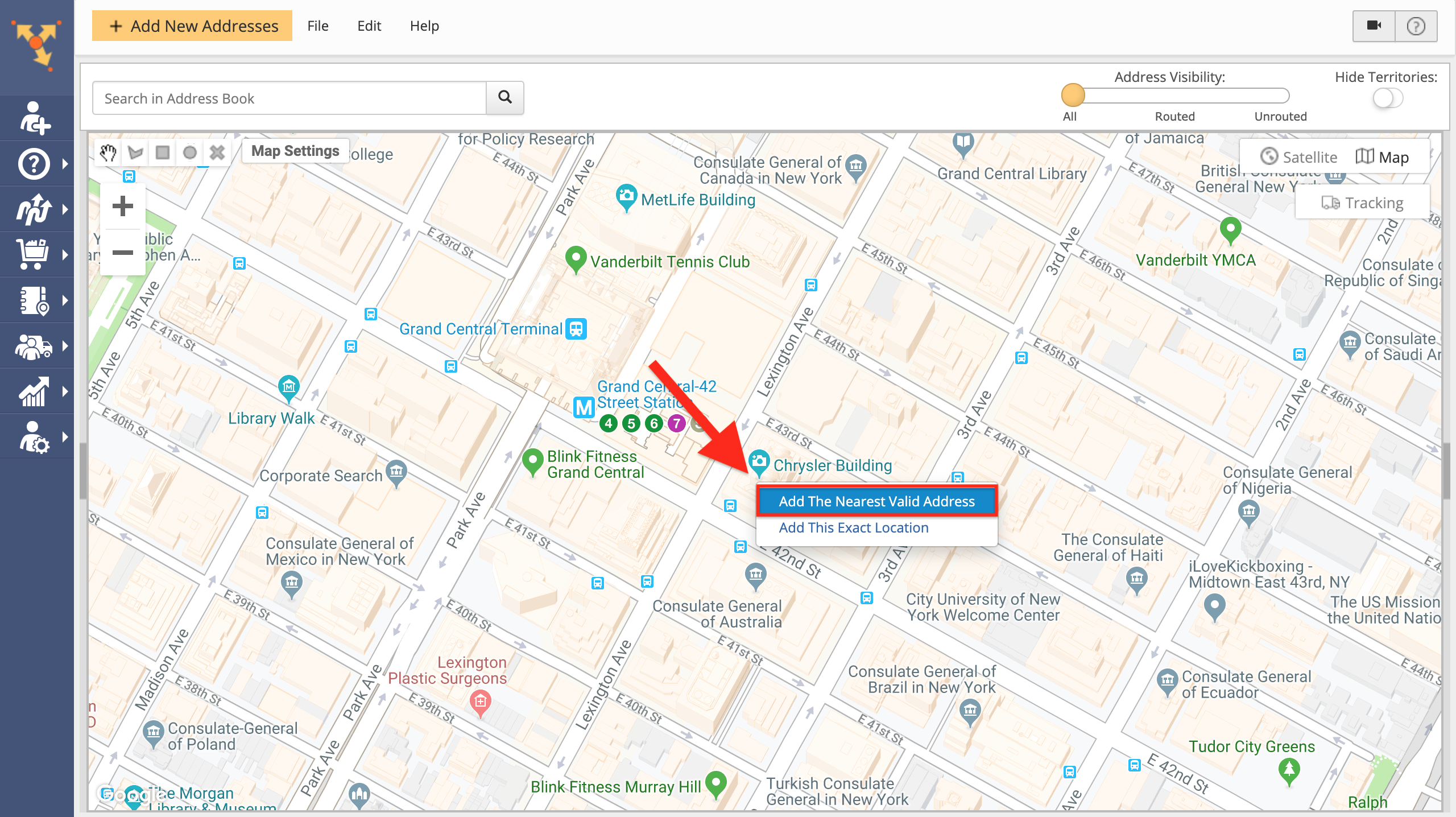Select the rectangle selection tool
This screenshot has width=1456, height=817.
(163, 151)
